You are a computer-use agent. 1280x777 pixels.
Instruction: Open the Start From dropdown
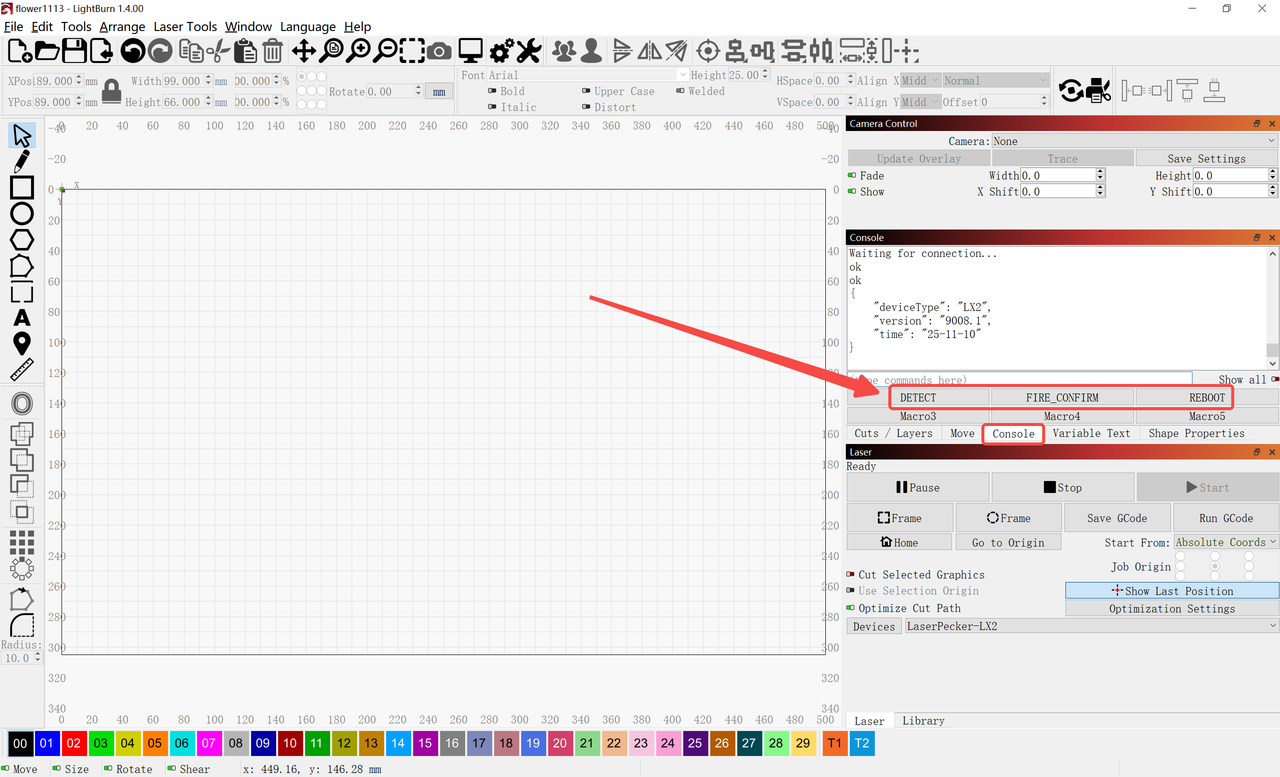coord(1225,542)
